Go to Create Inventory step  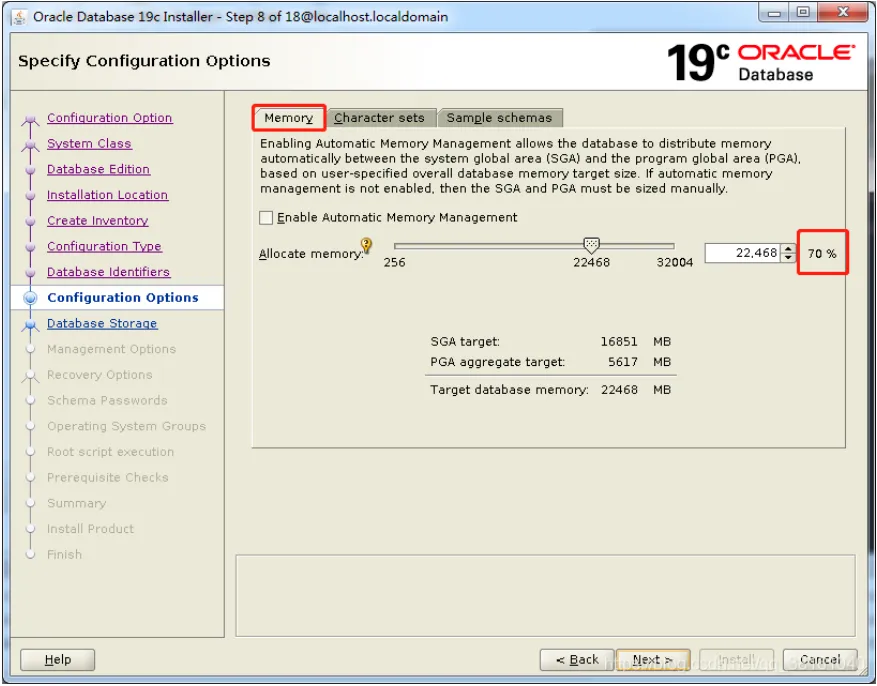click(97, 221)
